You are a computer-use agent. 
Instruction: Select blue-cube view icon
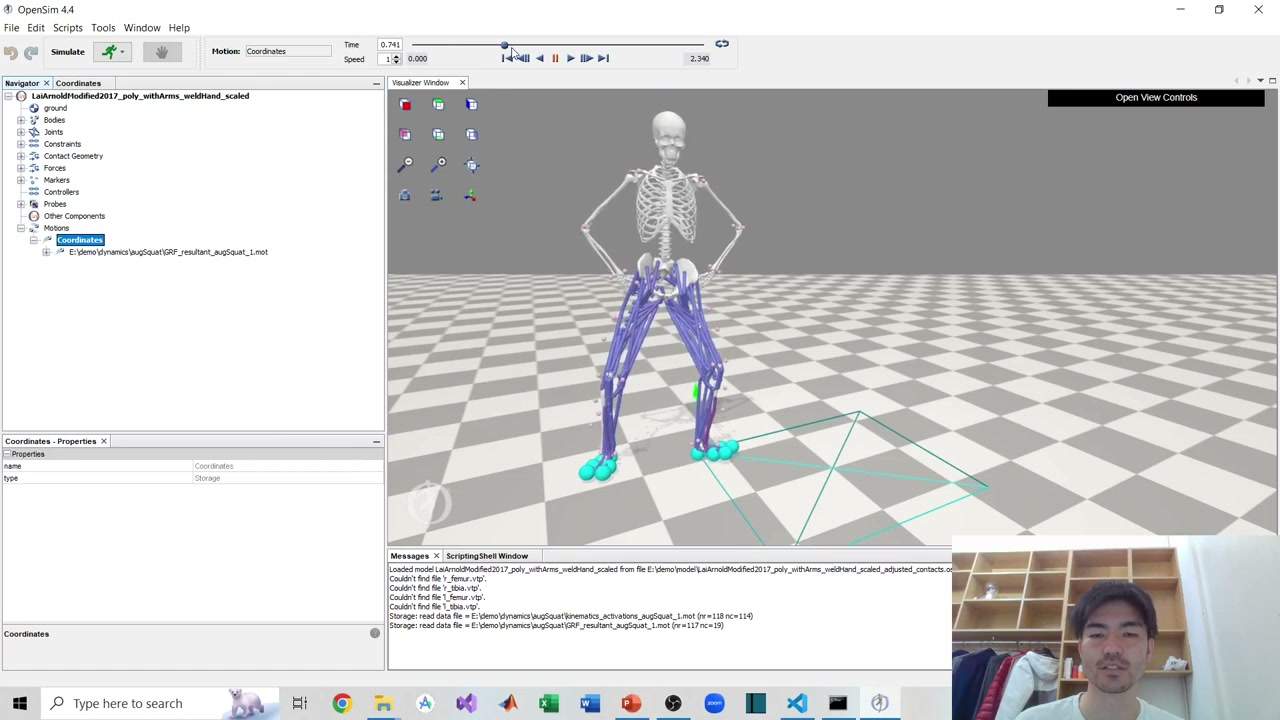471,104
